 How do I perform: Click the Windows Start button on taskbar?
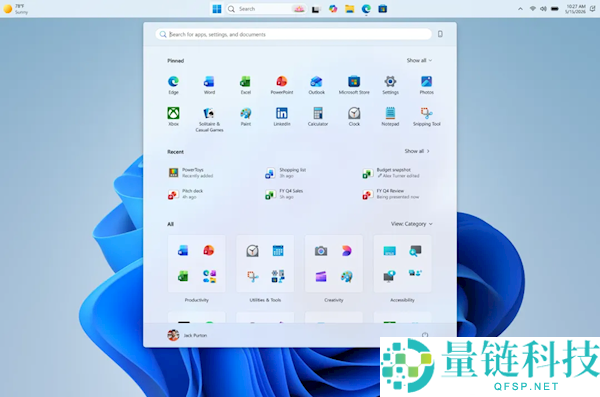pos(217,9)
